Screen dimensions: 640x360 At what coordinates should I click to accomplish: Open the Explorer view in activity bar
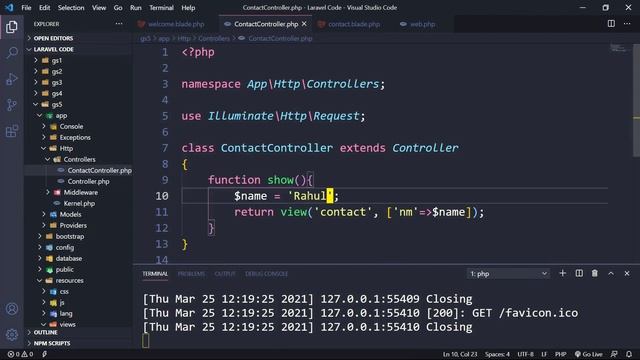(x=12, y=27)
